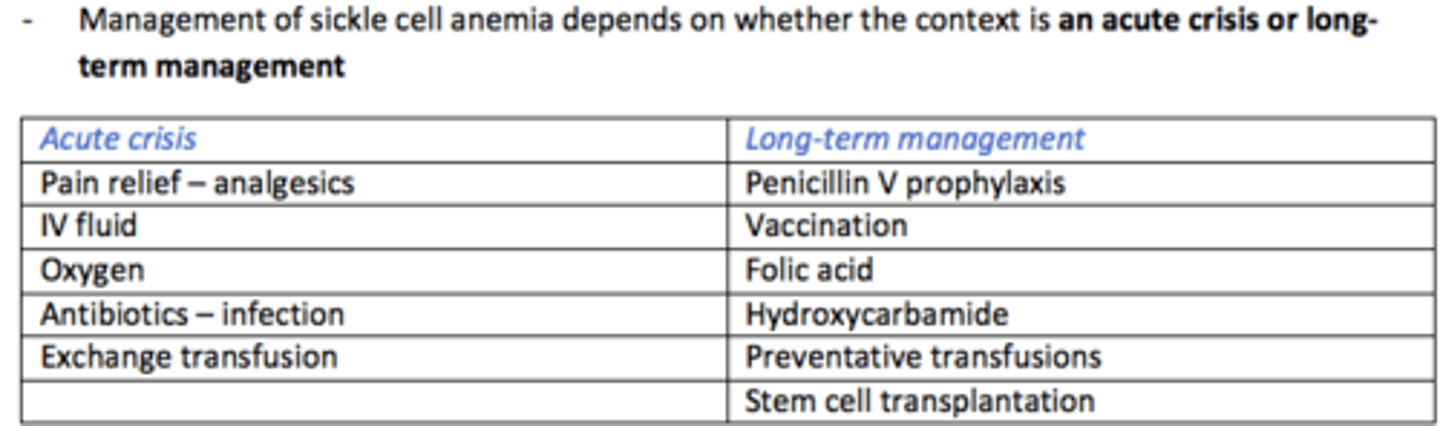Select the 'Hydroxycarbamide' table cell
Viewport: 1440px width, 426px height.
(x=876, y=314)
